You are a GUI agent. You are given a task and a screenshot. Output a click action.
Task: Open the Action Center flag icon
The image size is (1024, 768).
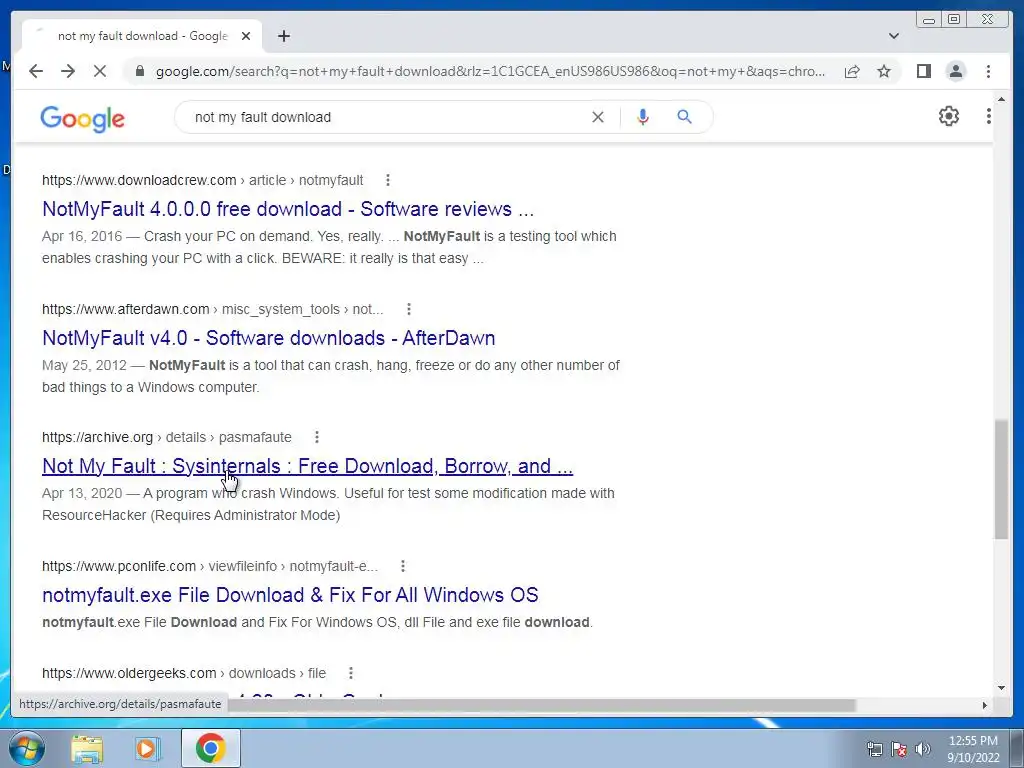pos(899,749)
